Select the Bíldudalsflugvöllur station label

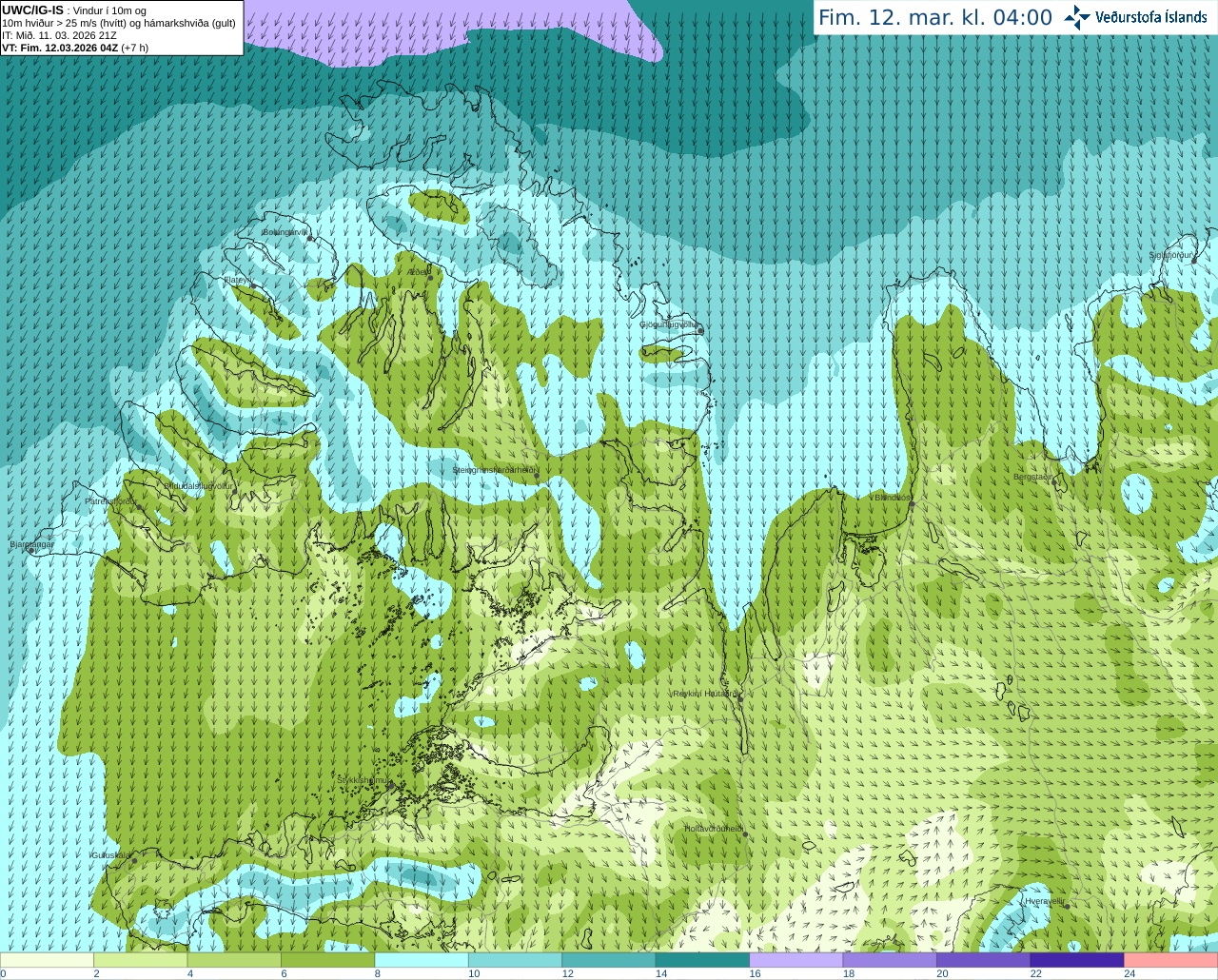(199, 485)
